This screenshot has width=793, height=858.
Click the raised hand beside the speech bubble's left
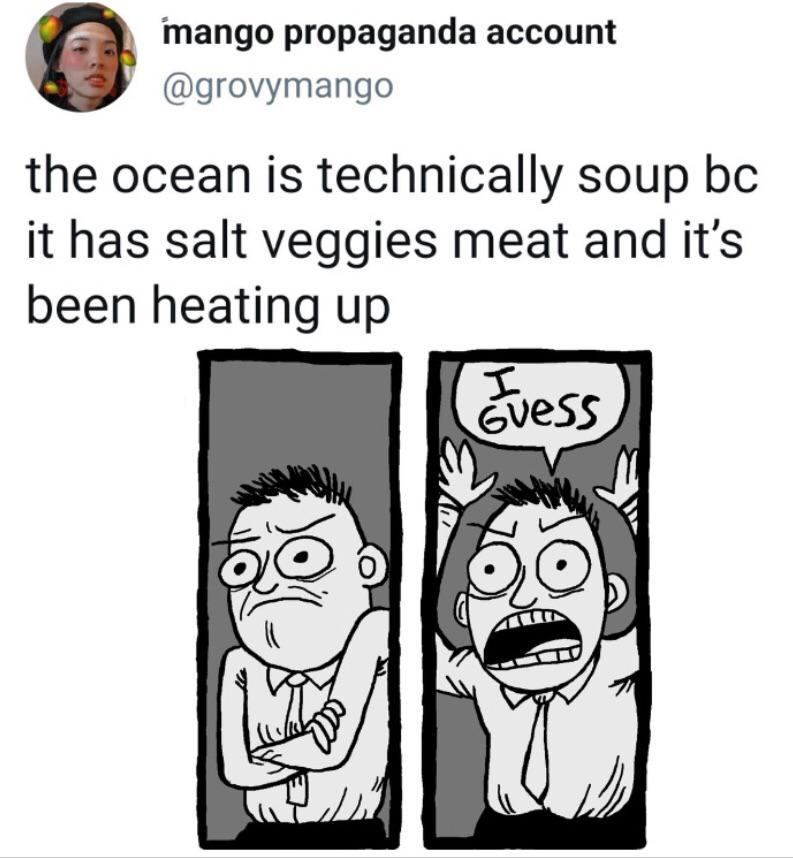[x=461, y=469]
